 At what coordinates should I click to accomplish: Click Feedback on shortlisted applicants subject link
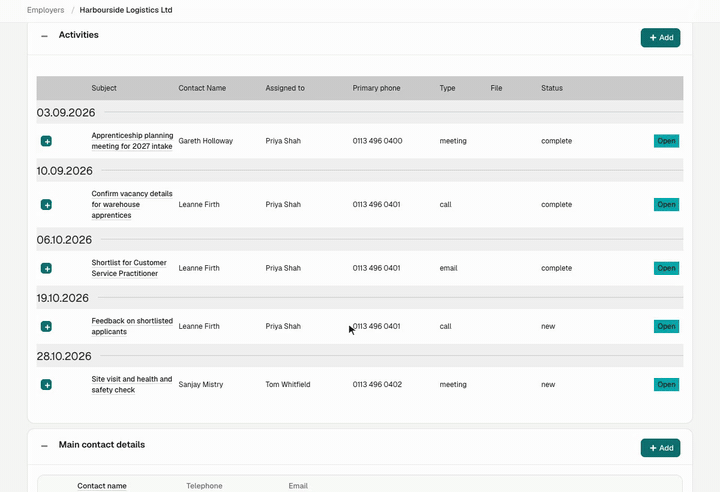tap(132, 326)
